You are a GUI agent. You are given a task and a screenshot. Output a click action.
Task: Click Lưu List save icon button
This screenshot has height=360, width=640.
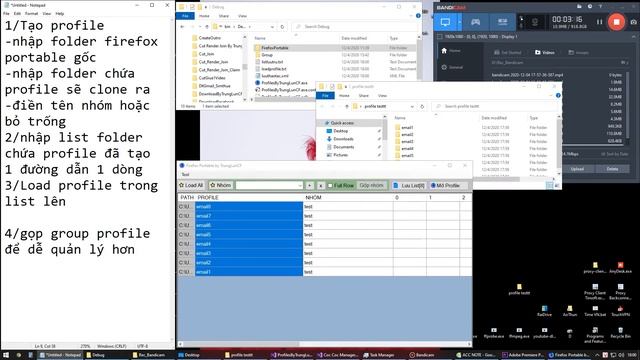click(x=408, y=186)
